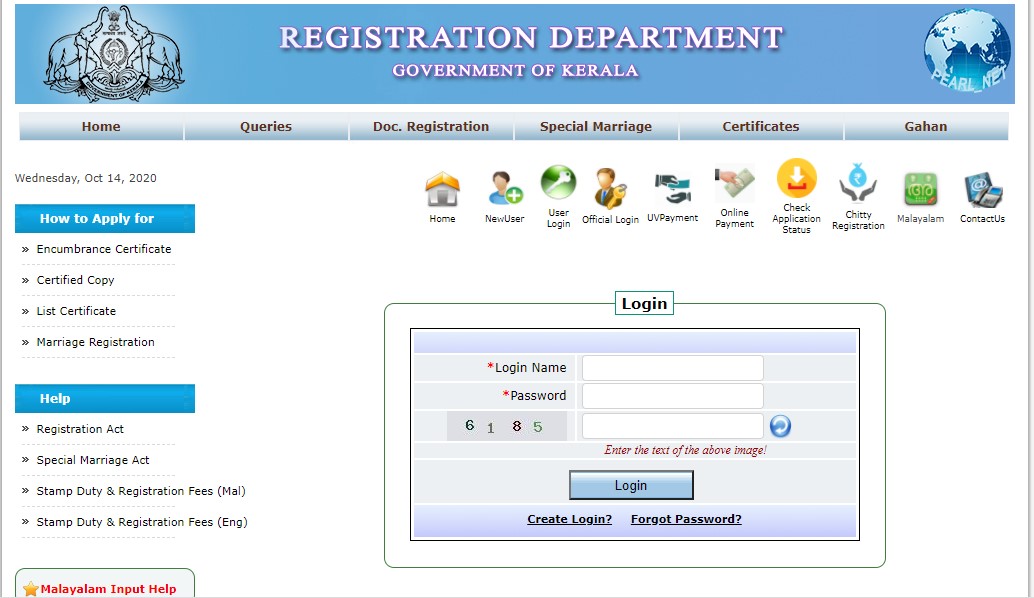1034x598 pixels.
Task: Open the Queries menu
Action: pos(266,127)
